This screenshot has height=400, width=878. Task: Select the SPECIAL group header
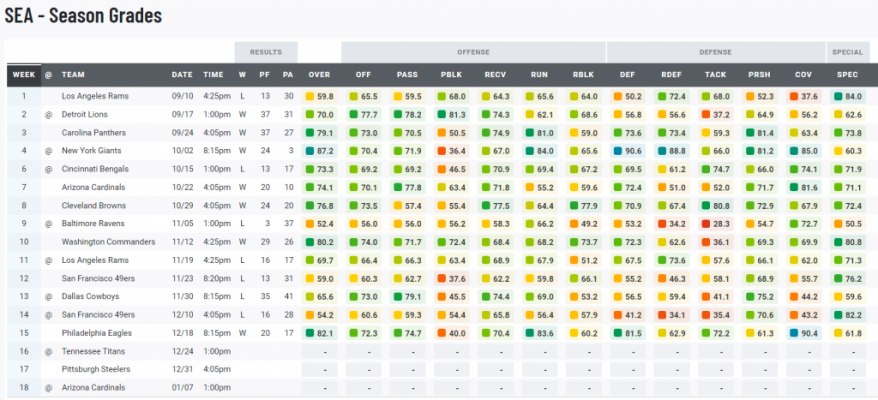point(847,52)
